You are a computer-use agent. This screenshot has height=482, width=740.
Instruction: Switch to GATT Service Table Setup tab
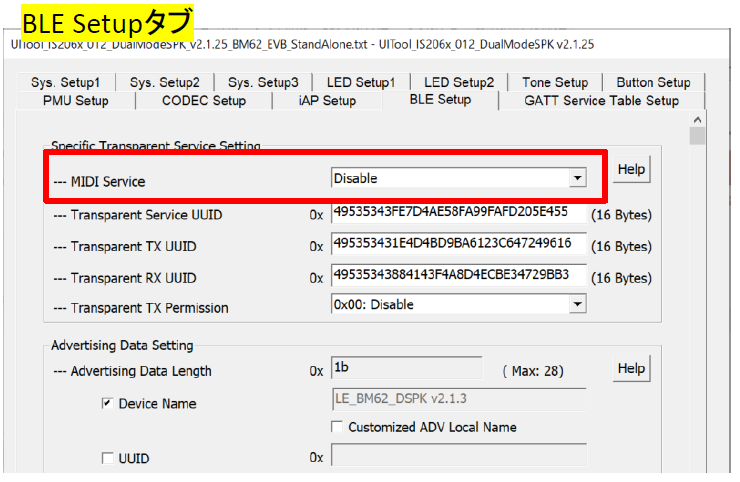click(601, 100)
